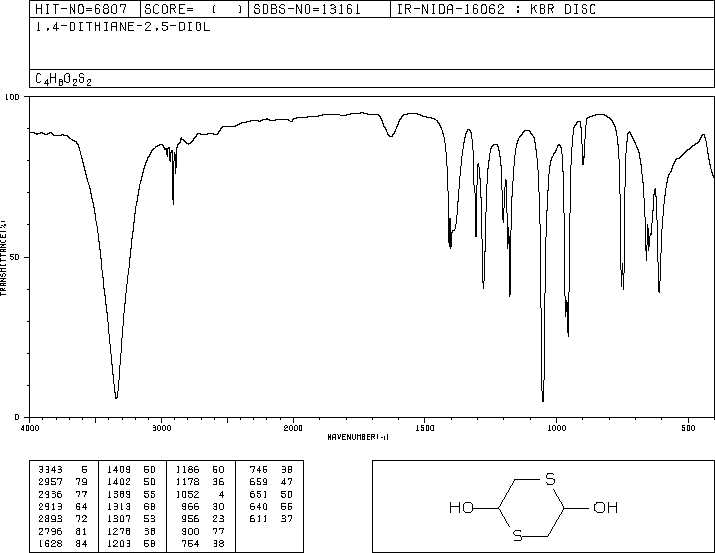Image resolution: width=715 pixels, height=553 pixels.
Task: Click the left HO group in structure
Action: 461,507
